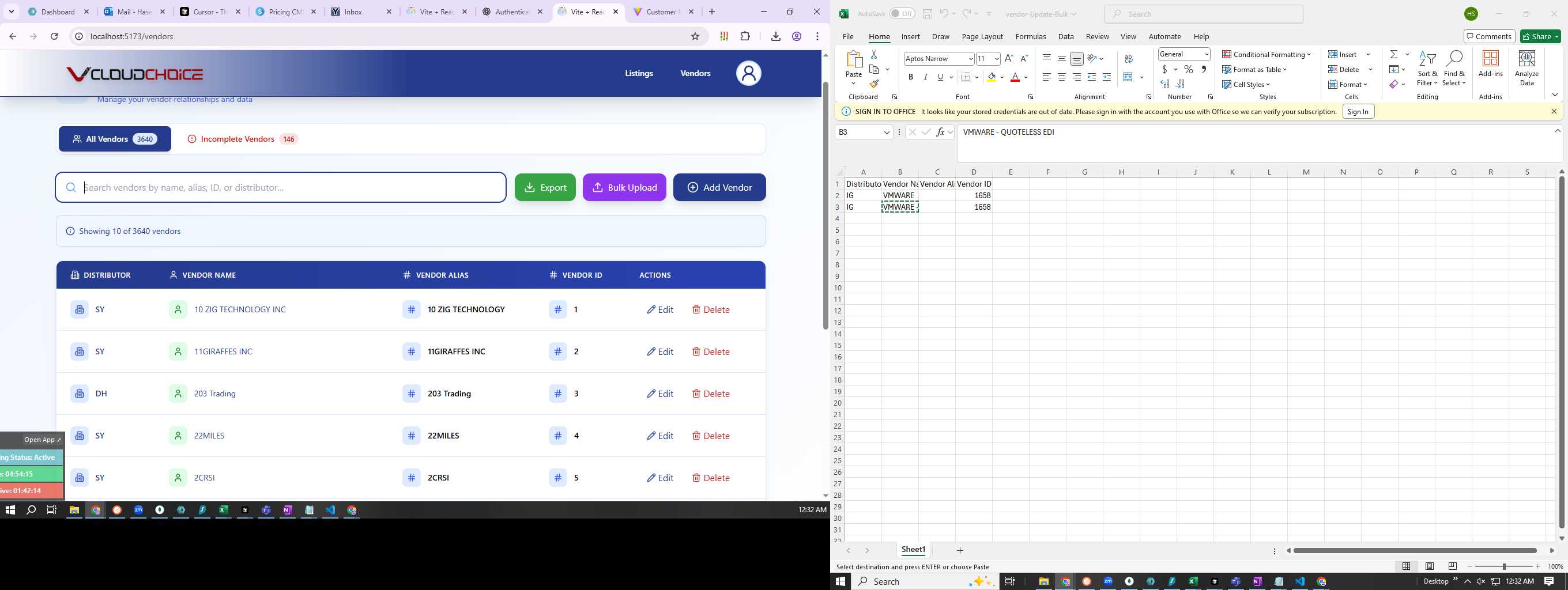The image size is (1568, 590).
Task: Add new sheet with plus icon
Action: click(x=960, y=550)
